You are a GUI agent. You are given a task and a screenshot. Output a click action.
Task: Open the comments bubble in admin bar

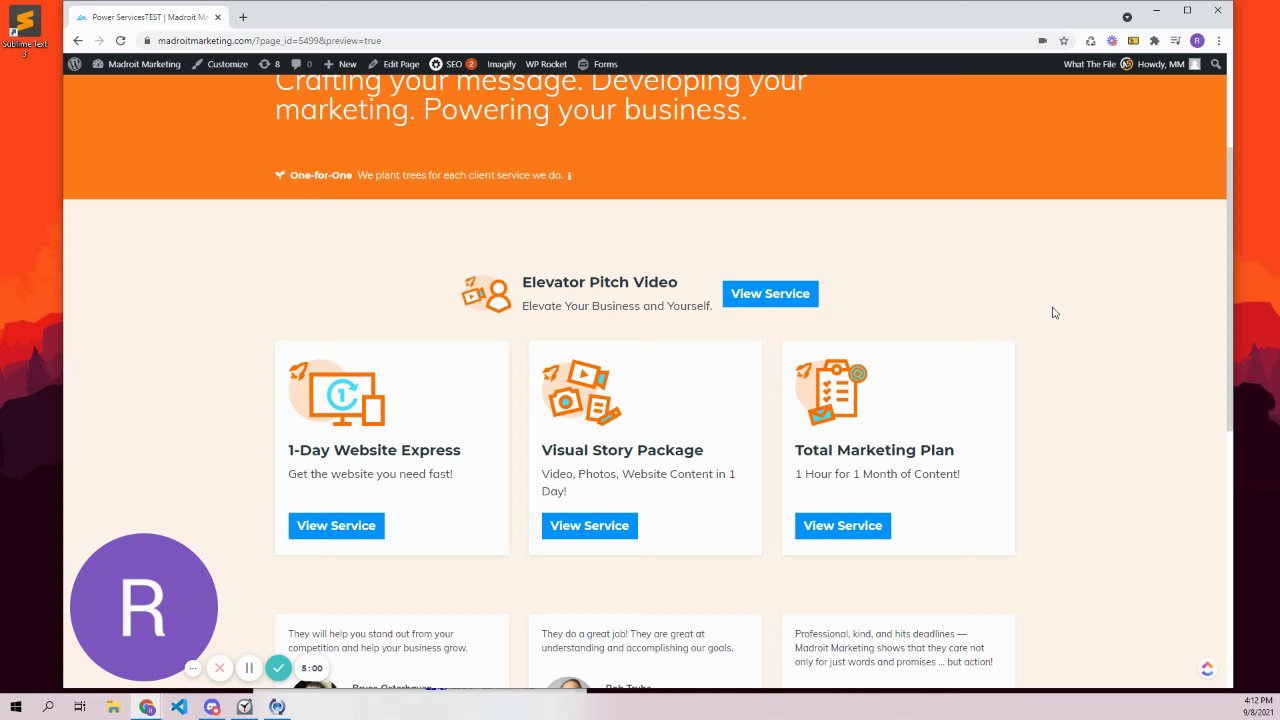pos(301,64)
